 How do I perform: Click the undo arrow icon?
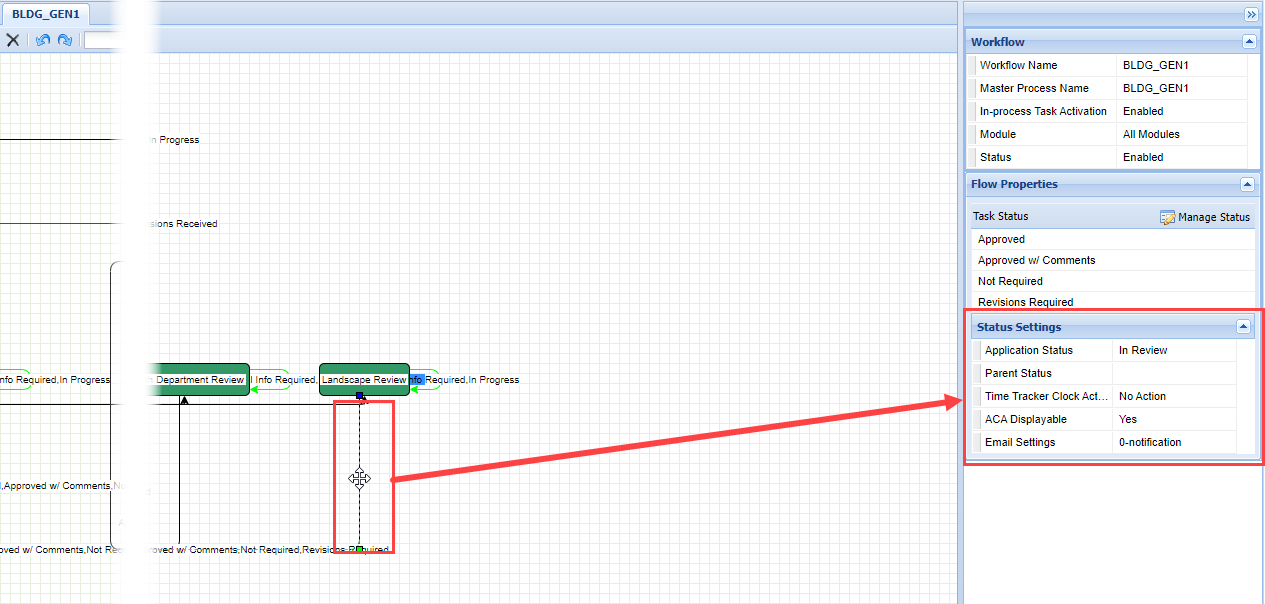tap(42, 40)
